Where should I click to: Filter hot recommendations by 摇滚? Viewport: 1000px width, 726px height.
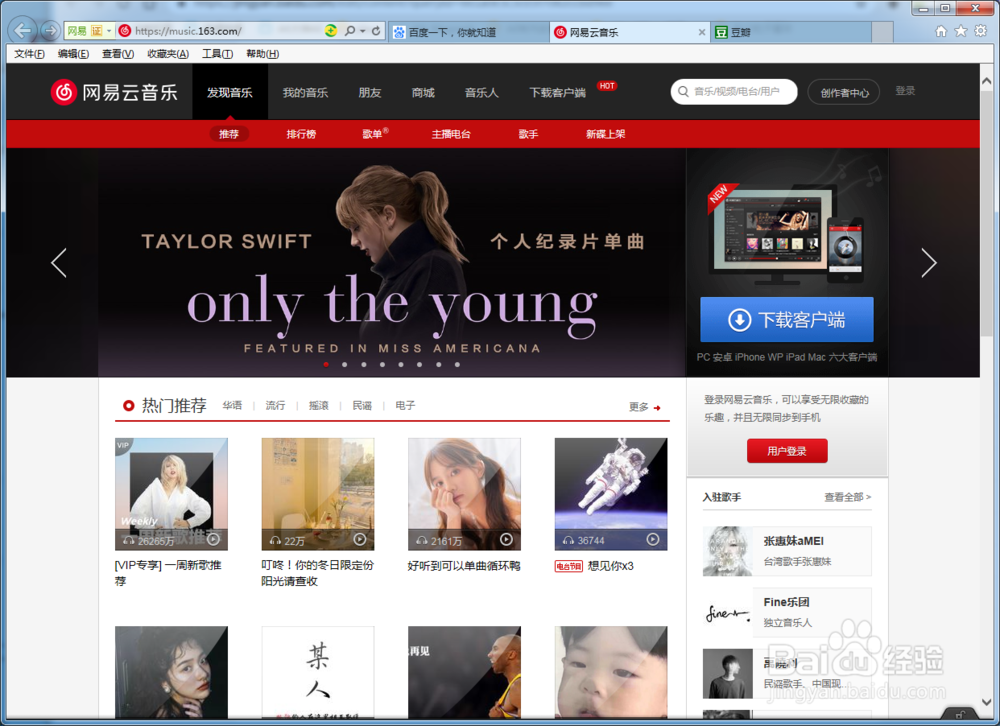pos(319,405)
